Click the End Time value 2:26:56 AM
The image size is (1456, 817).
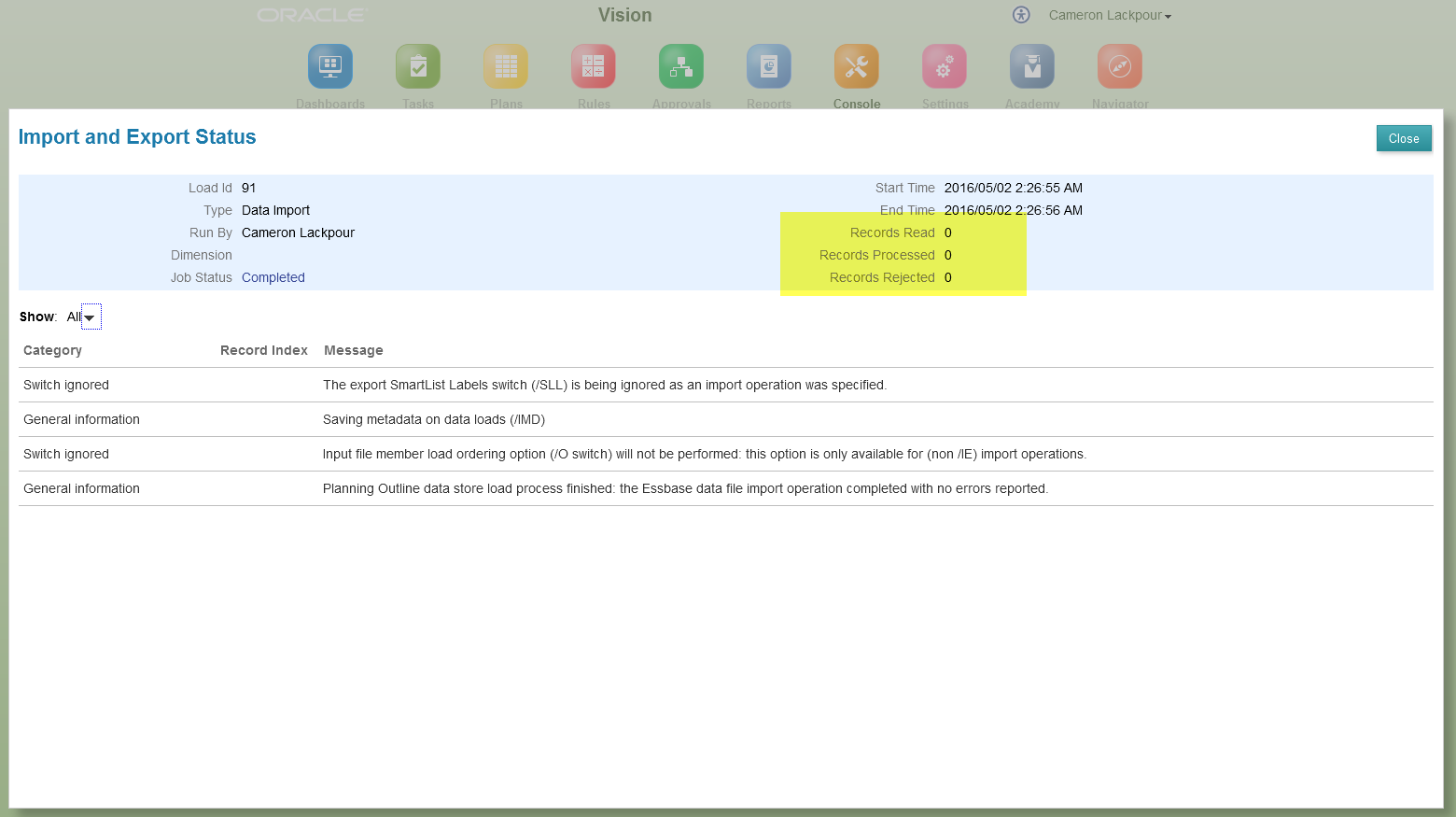pyautogui.click(x=1014, y=210)
